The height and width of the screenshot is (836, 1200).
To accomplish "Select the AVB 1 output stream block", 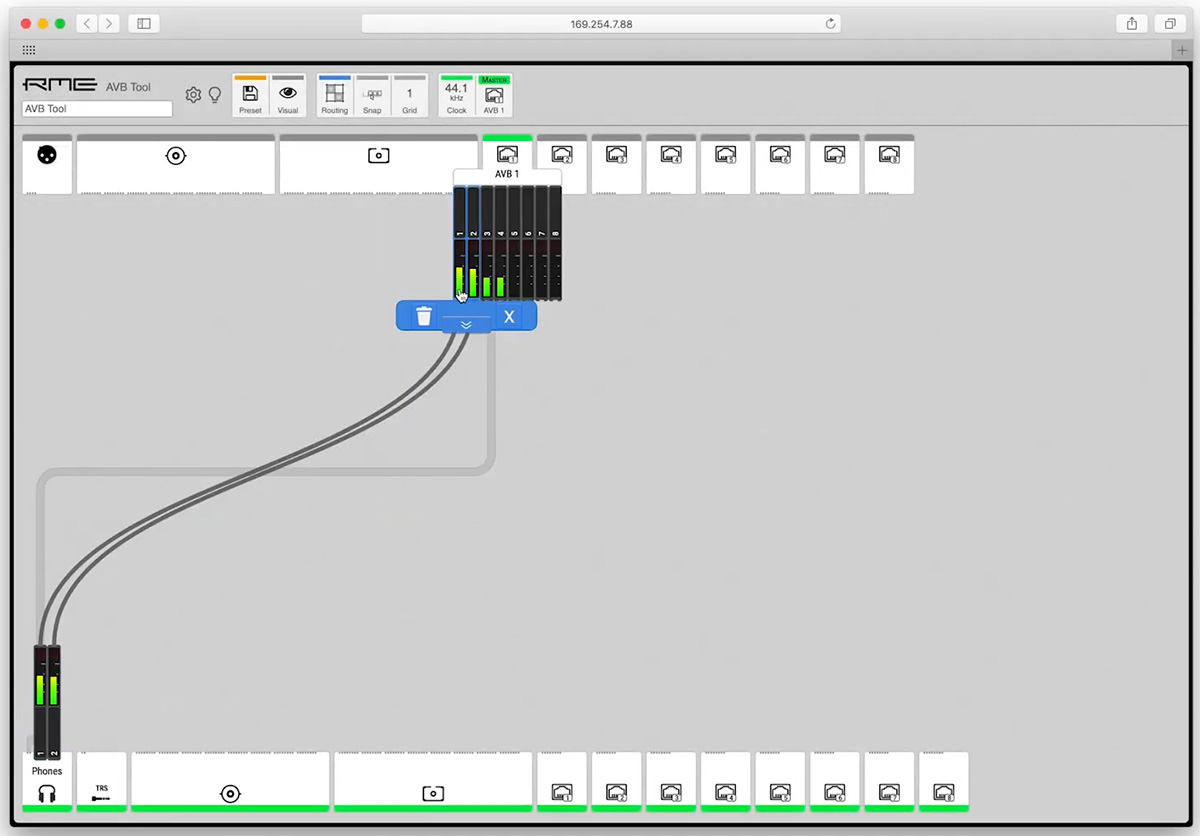I will click(562, 781).
